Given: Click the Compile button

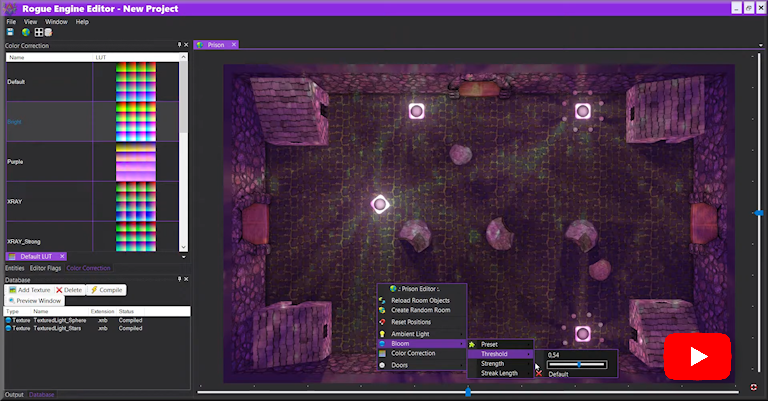Looking at the screenshot, I should pyautogui.click(x=106, y=290).
